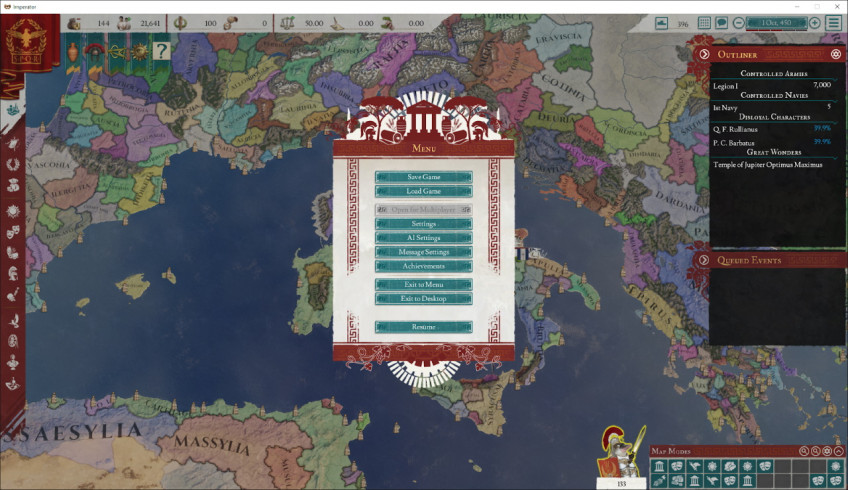Open the question mark help icon
848x490 pixels.
pos(161,51)
